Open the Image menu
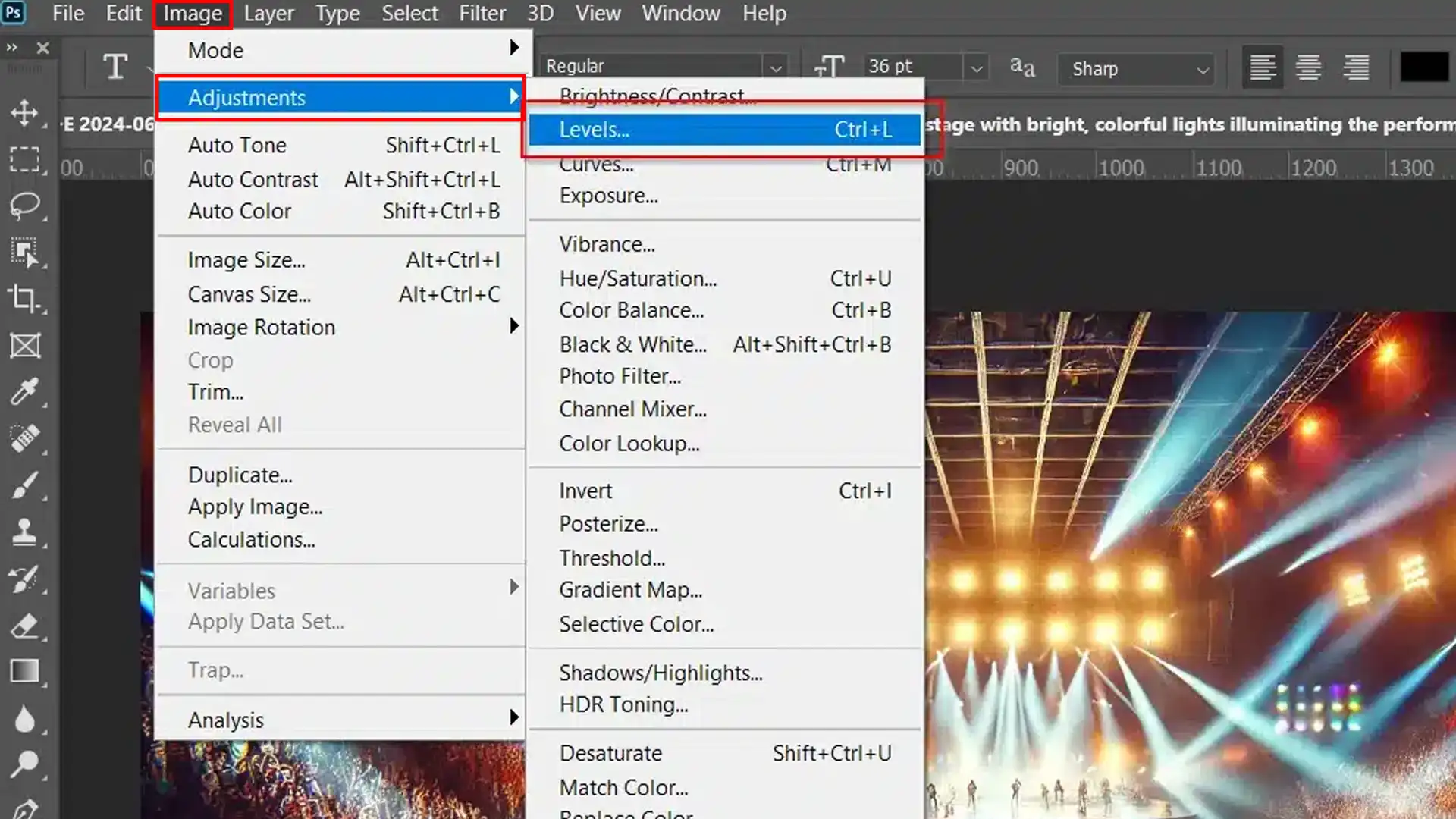 [193, 14]
